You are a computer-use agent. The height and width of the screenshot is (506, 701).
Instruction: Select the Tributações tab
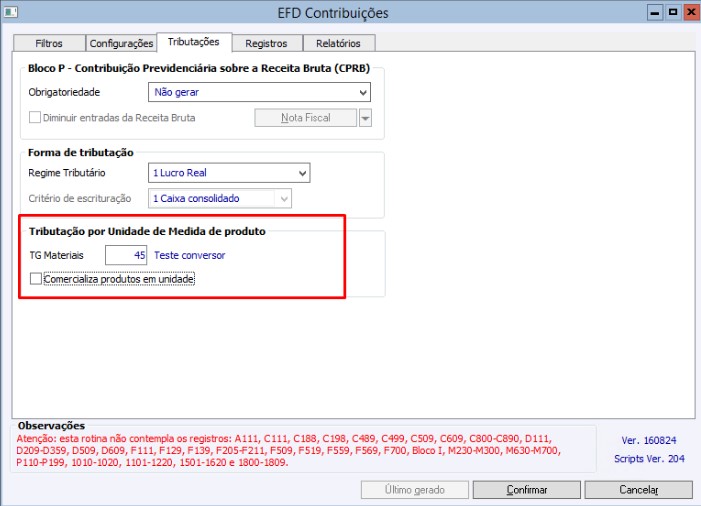click(x=194, y=42)
